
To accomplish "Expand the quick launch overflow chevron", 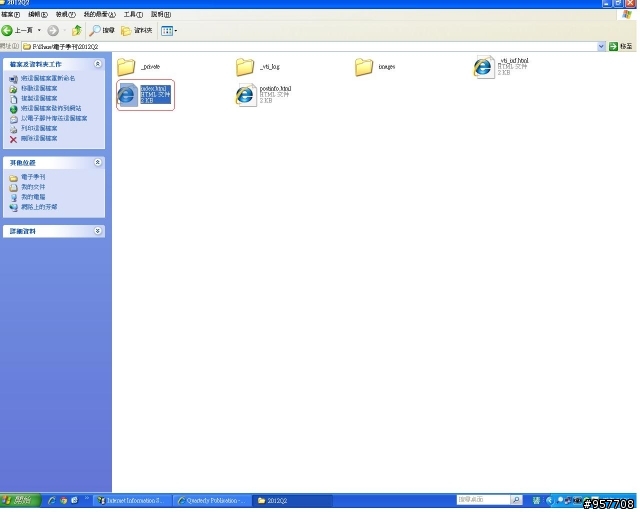I will (x=87, y=498).
